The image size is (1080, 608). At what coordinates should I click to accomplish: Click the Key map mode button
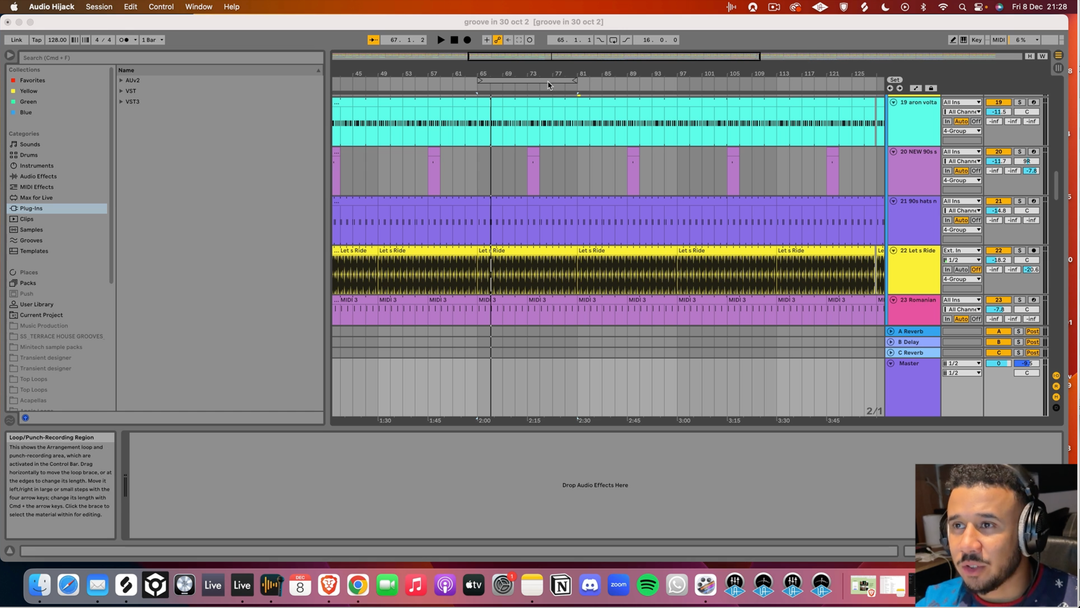pos(976,40)
